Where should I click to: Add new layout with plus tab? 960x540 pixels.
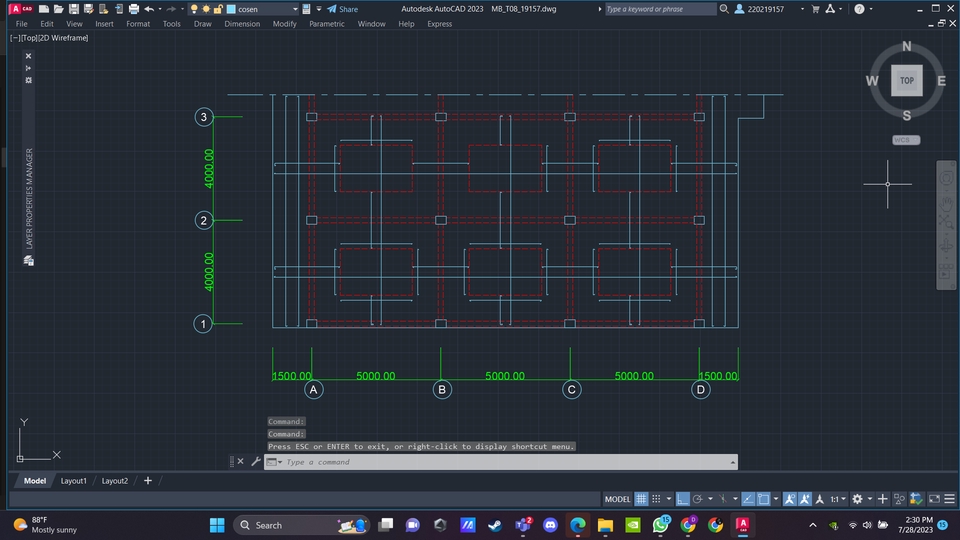[148, 481]
